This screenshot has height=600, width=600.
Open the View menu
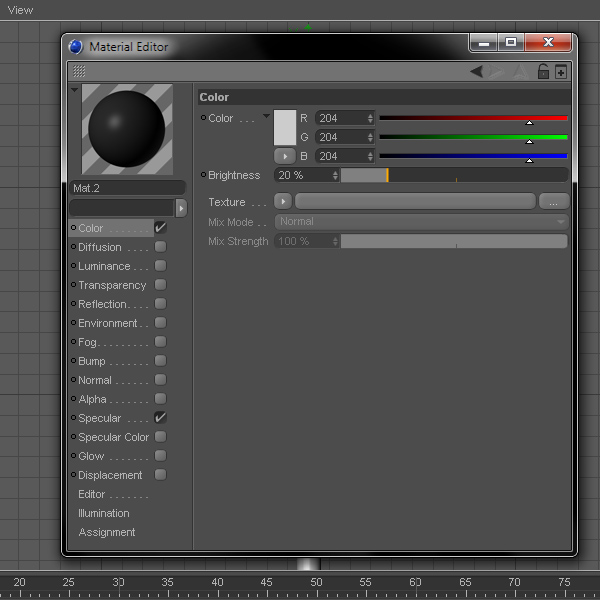[x=20, y=10]
